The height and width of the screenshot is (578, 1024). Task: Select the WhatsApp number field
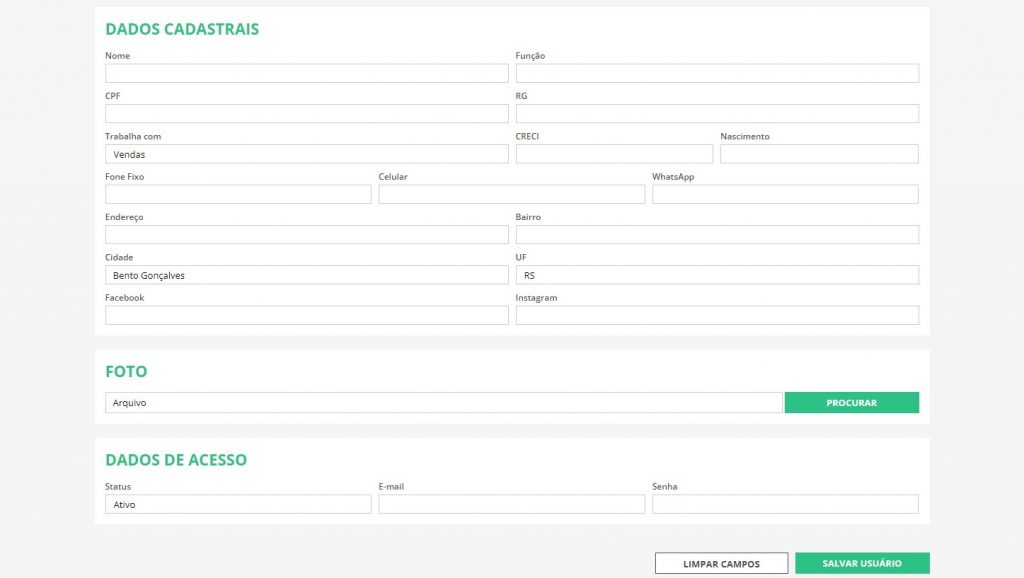(785, 194)
